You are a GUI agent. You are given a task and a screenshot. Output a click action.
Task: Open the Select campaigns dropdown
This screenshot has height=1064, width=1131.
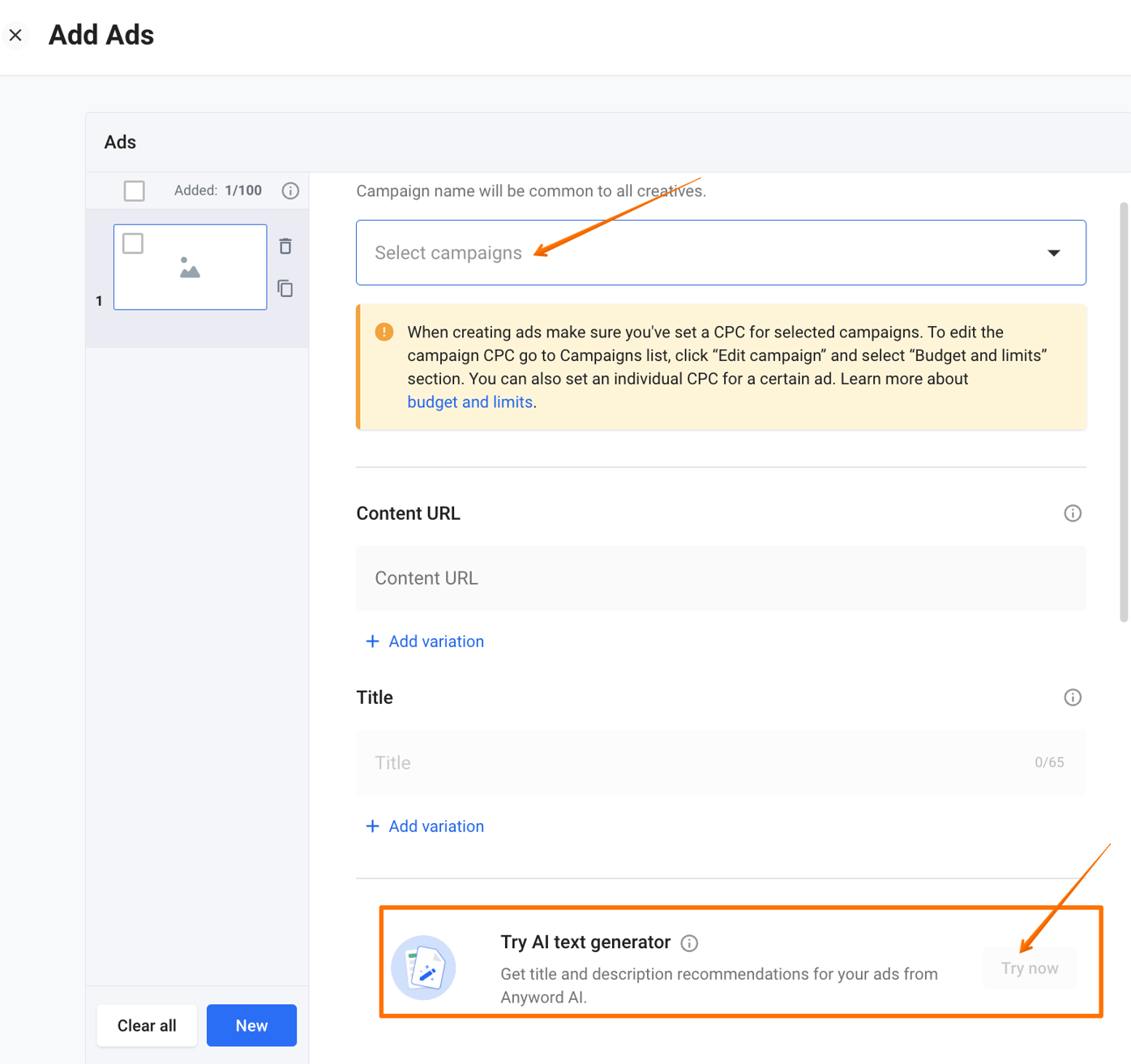coord(721,252)
